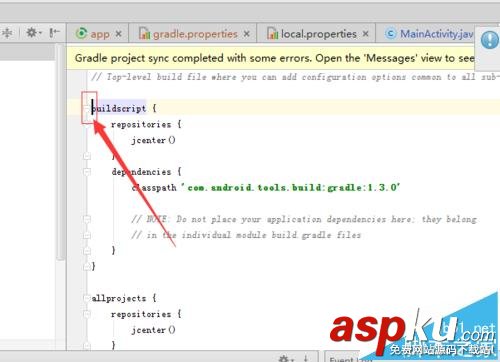Close the local.properties tab
The height and width of the screenshot is (362, 500).
pos(366,34)
